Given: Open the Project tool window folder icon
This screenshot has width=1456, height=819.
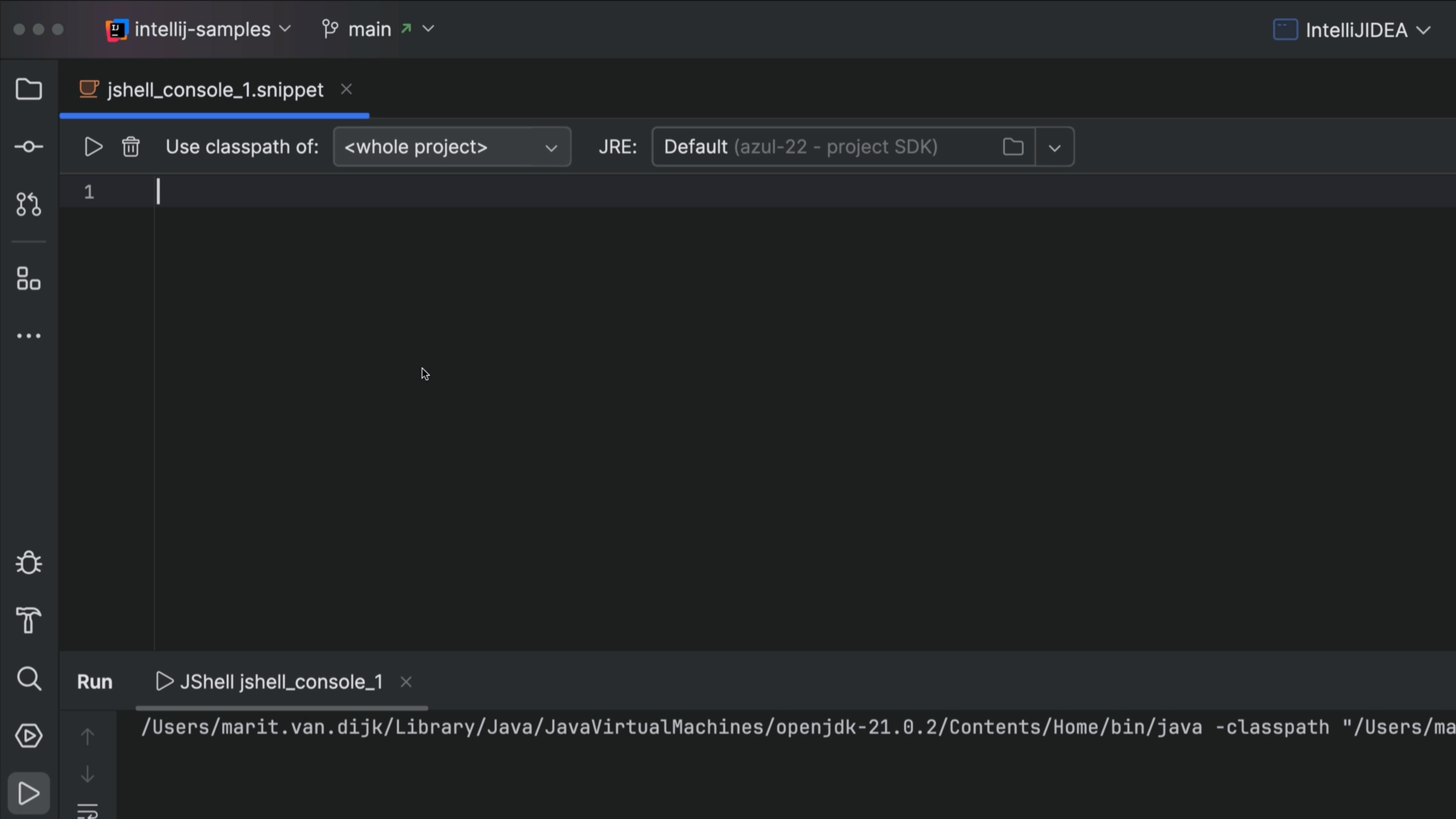Looking at the screenshot, I should [x=28, y=89].
